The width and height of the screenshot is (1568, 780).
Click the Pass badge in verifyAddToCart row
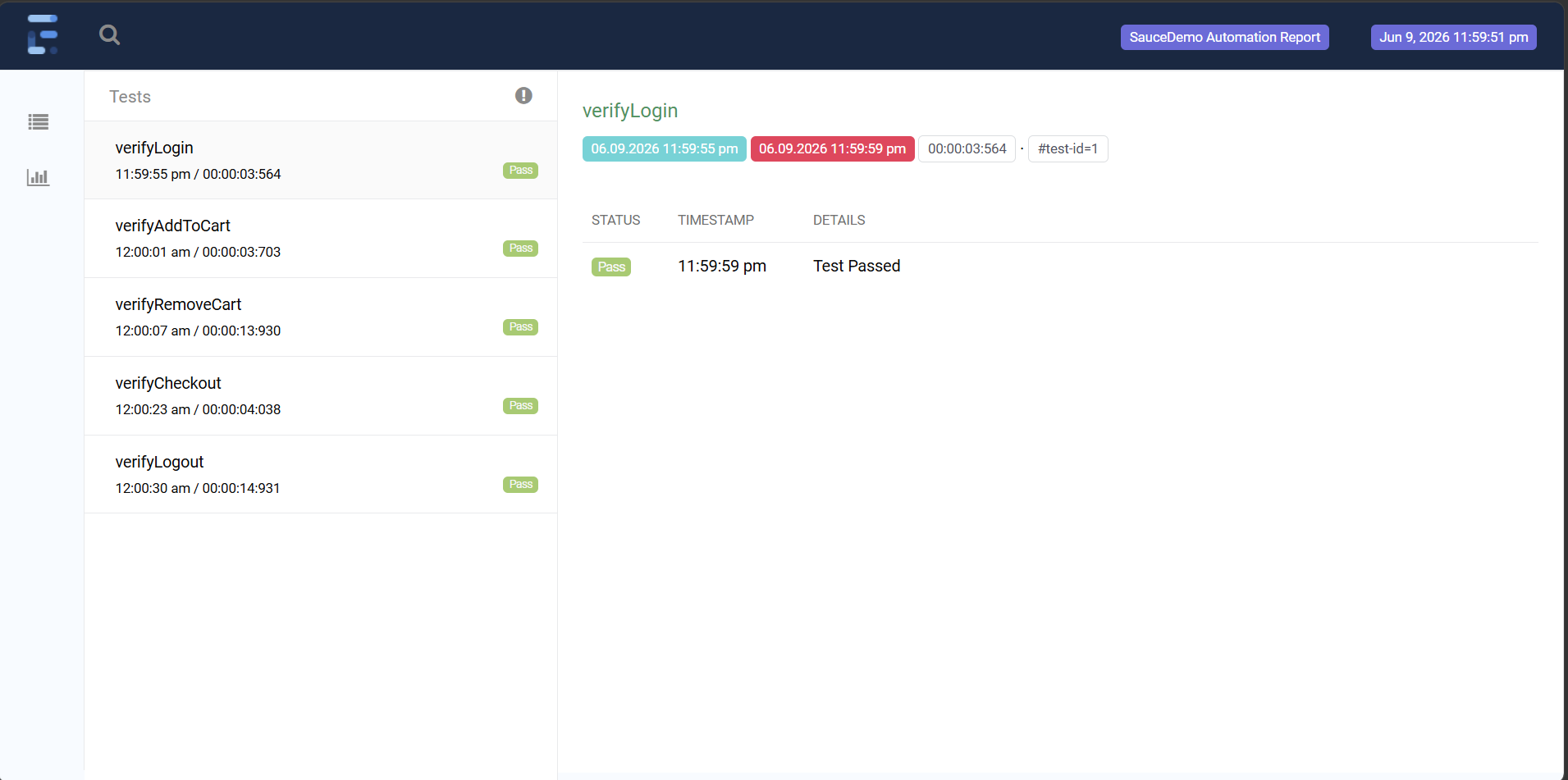pyautogui.click(x=520, y=249)
